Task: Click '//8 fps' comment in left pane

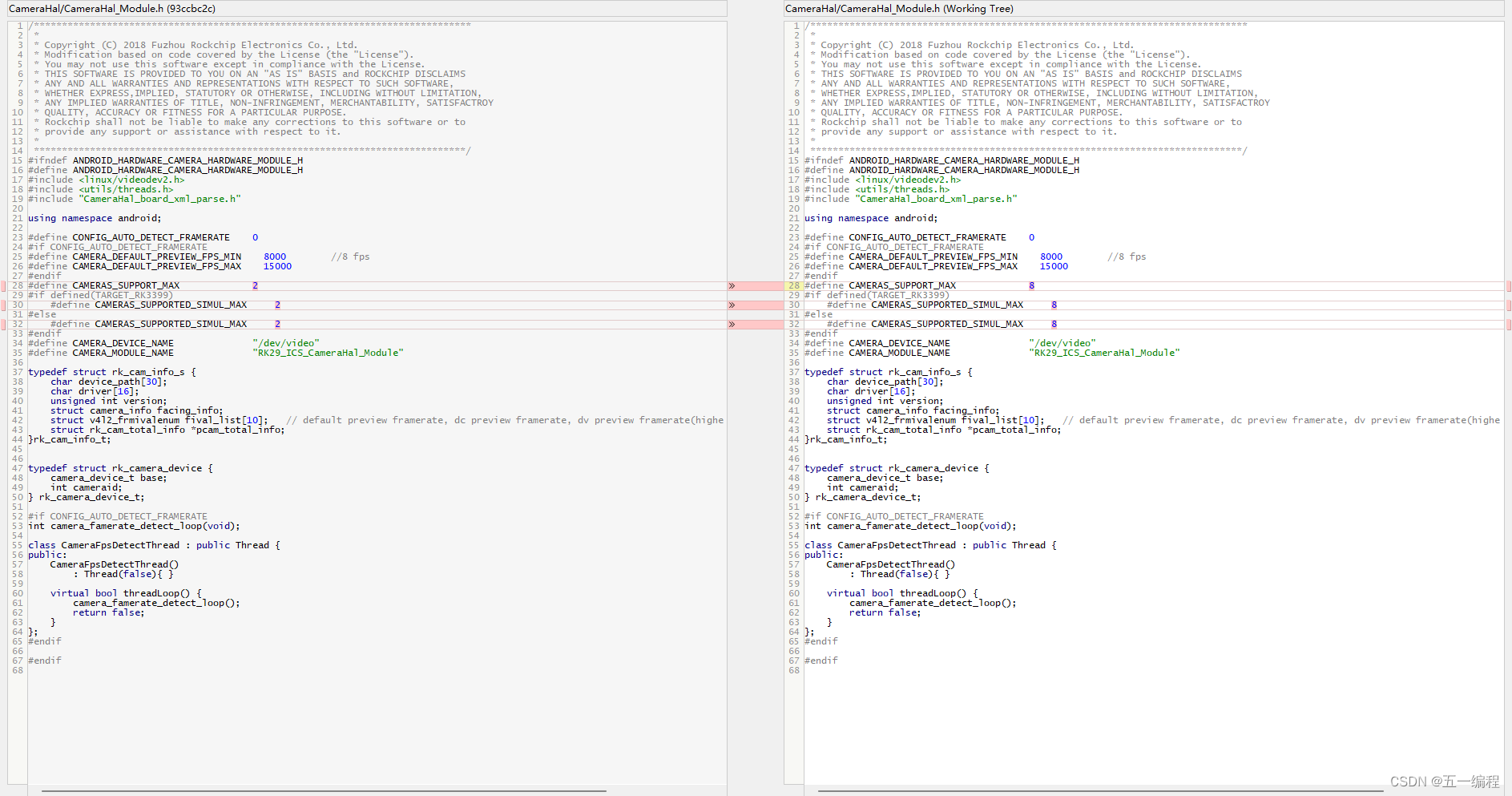Action: coord(351,257)
